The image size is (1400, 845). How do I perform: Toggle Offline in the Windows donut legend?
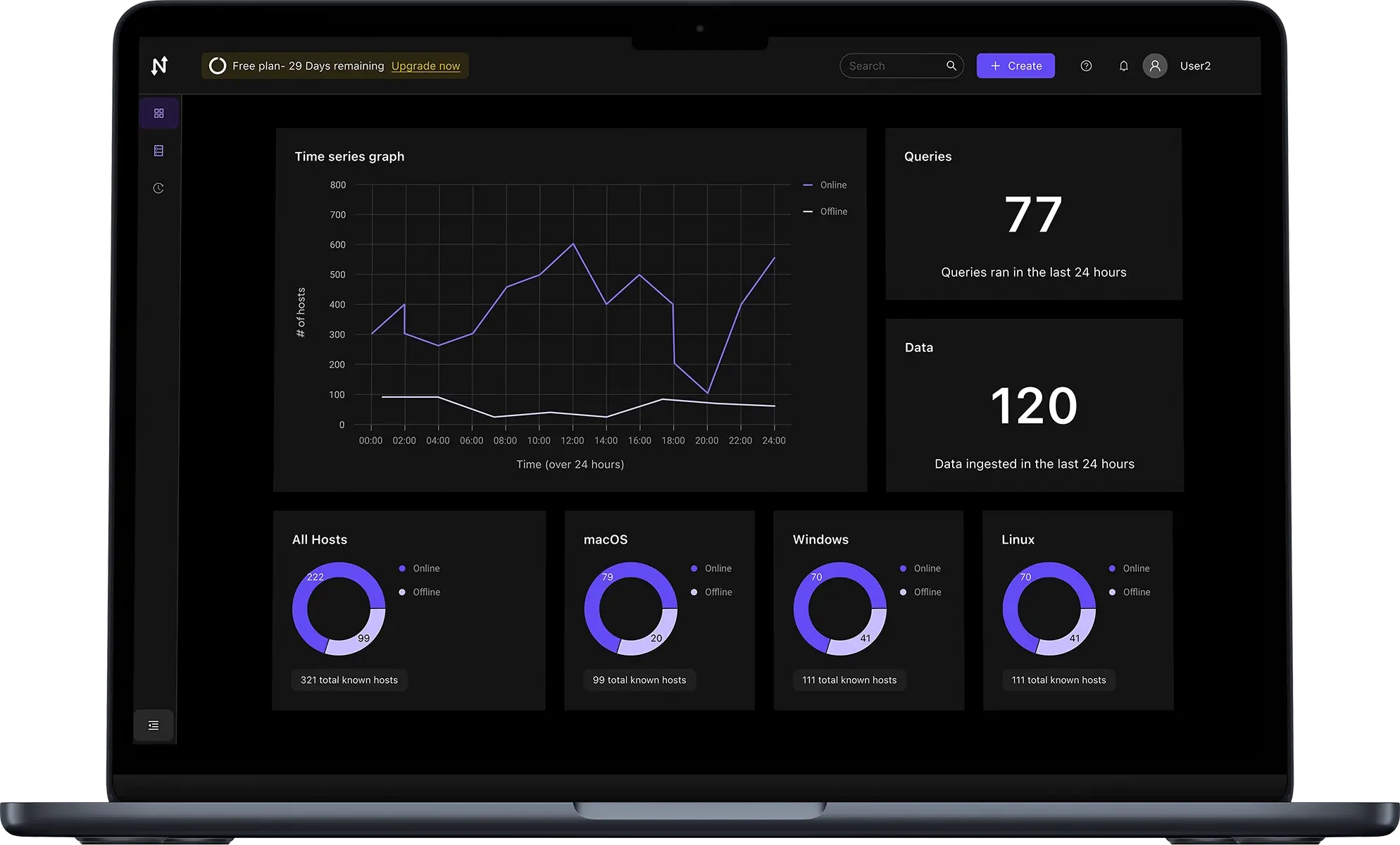tap(920, 592)
